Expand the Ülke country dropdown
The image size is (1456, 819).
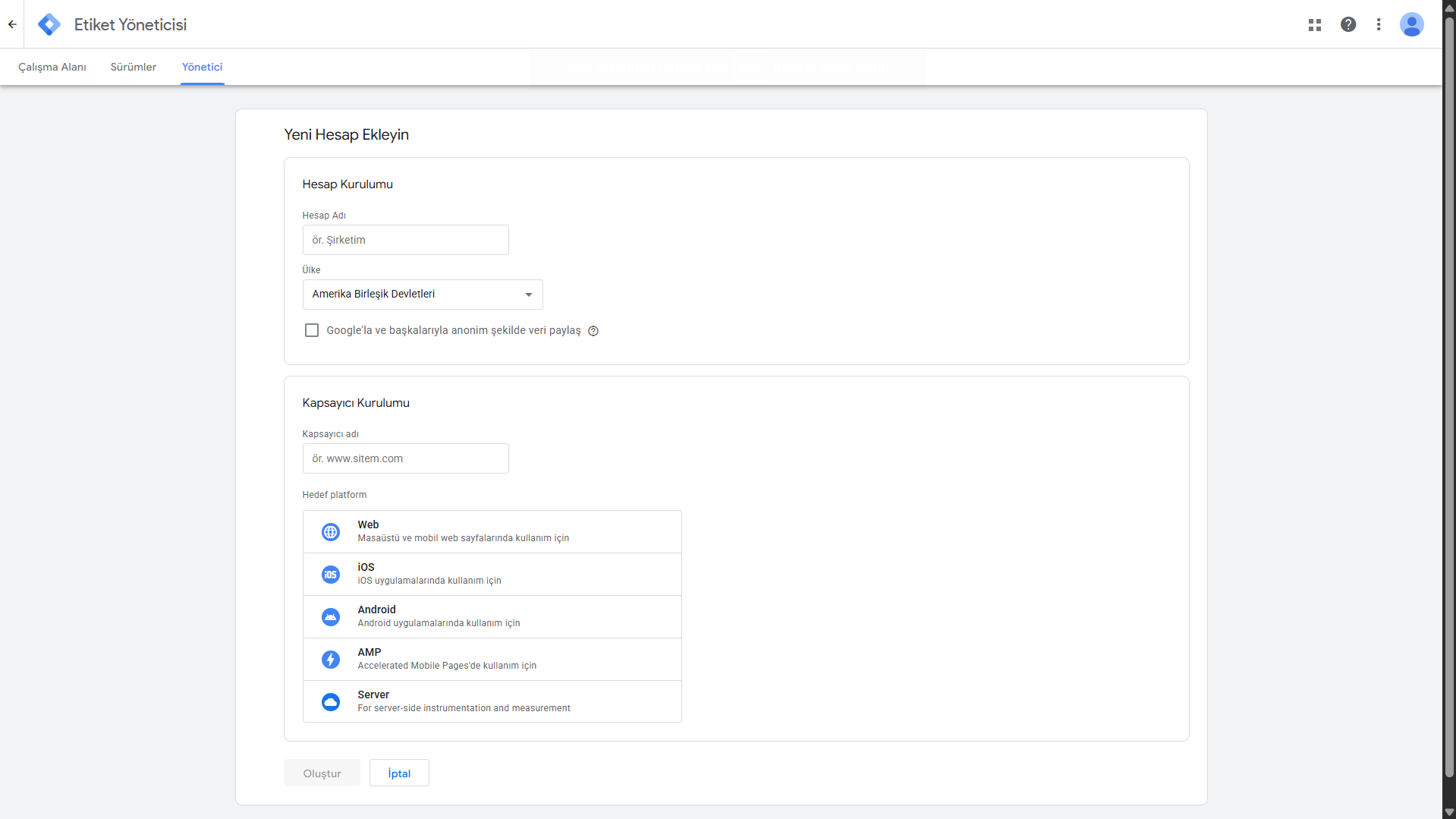pyautogui.click(x=423, y=295)
